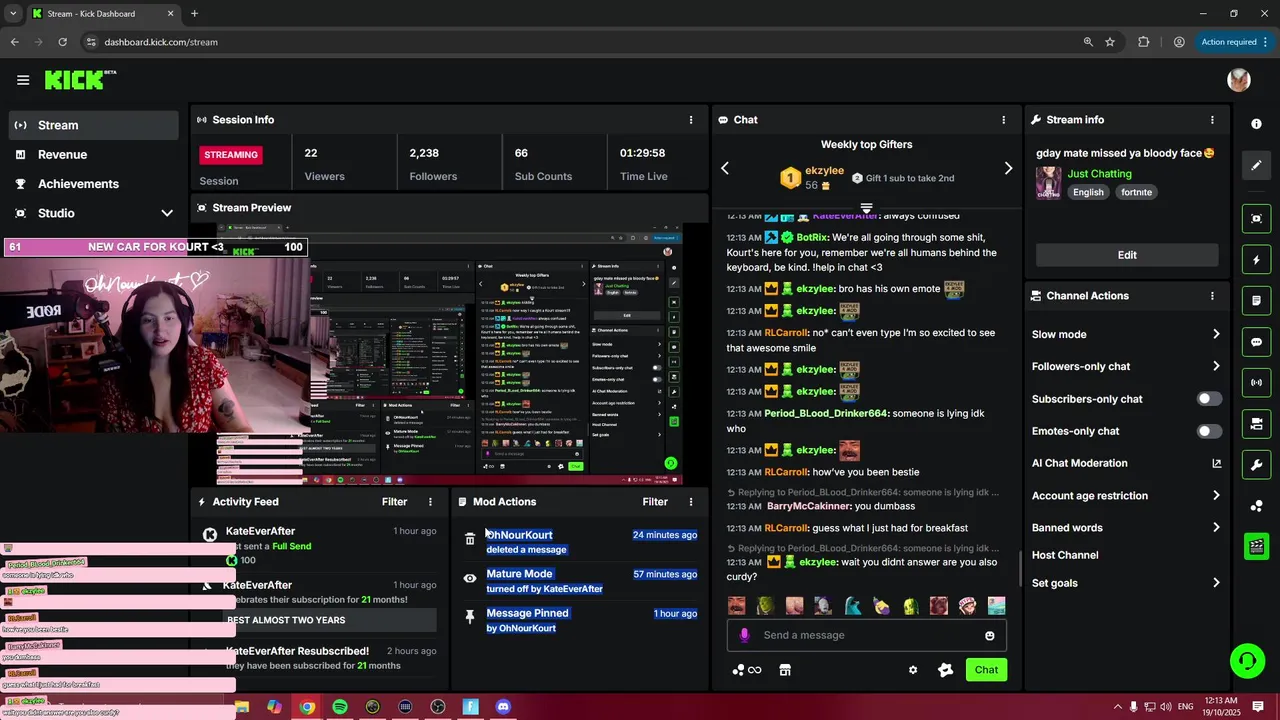Screen dimensions: 1280x720
Task: Open AI Chat Moderation external link icon
Action: (x=1217, y=463)
